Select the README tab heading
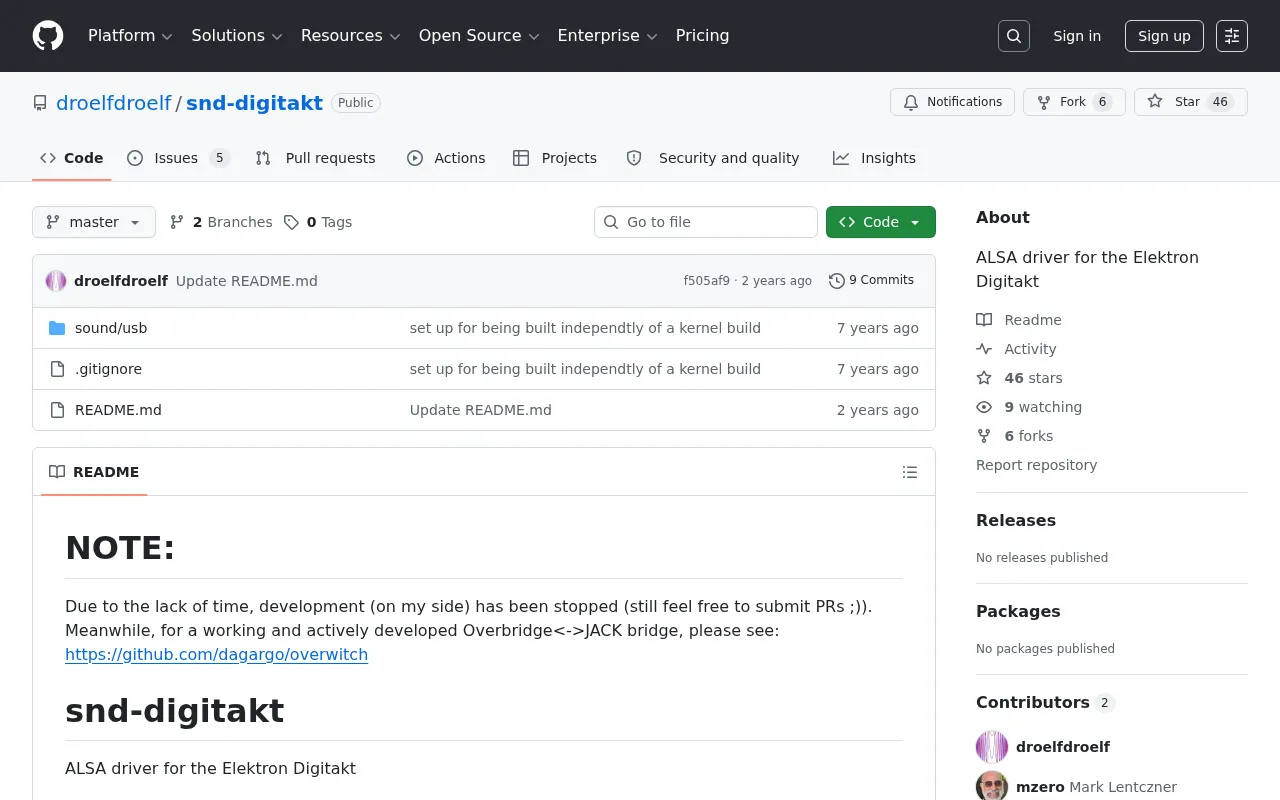 point(94,472)
